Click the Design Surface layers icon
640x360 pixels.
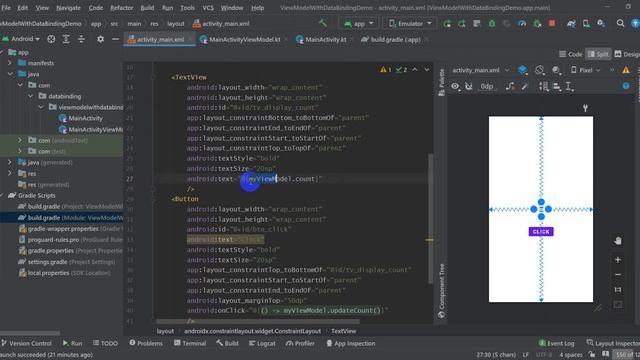[x=522, y=70]
